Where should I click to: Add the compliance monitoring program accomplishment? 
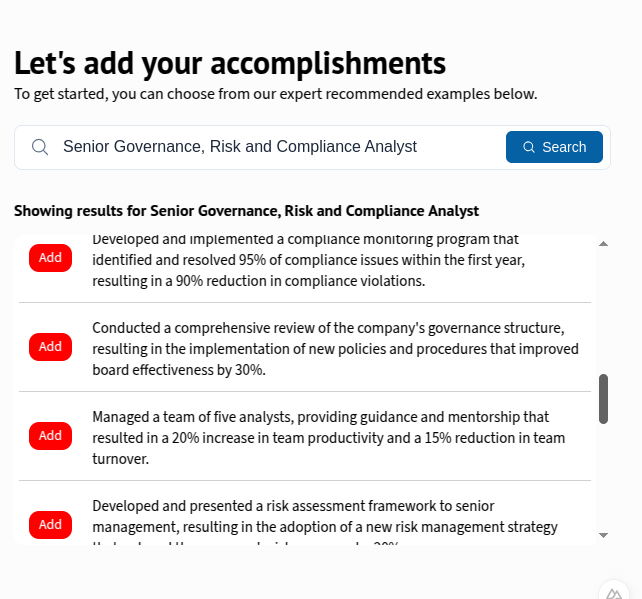50,258
